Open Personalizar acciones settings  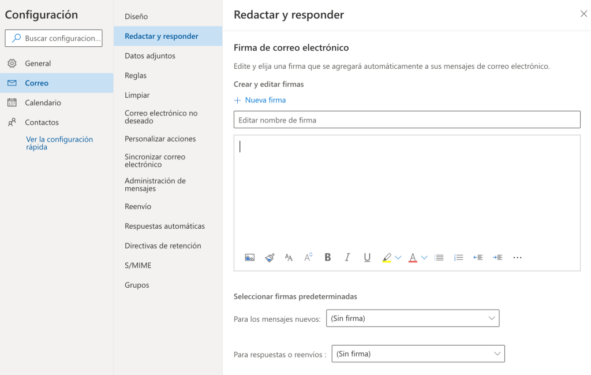click(168, 139)
